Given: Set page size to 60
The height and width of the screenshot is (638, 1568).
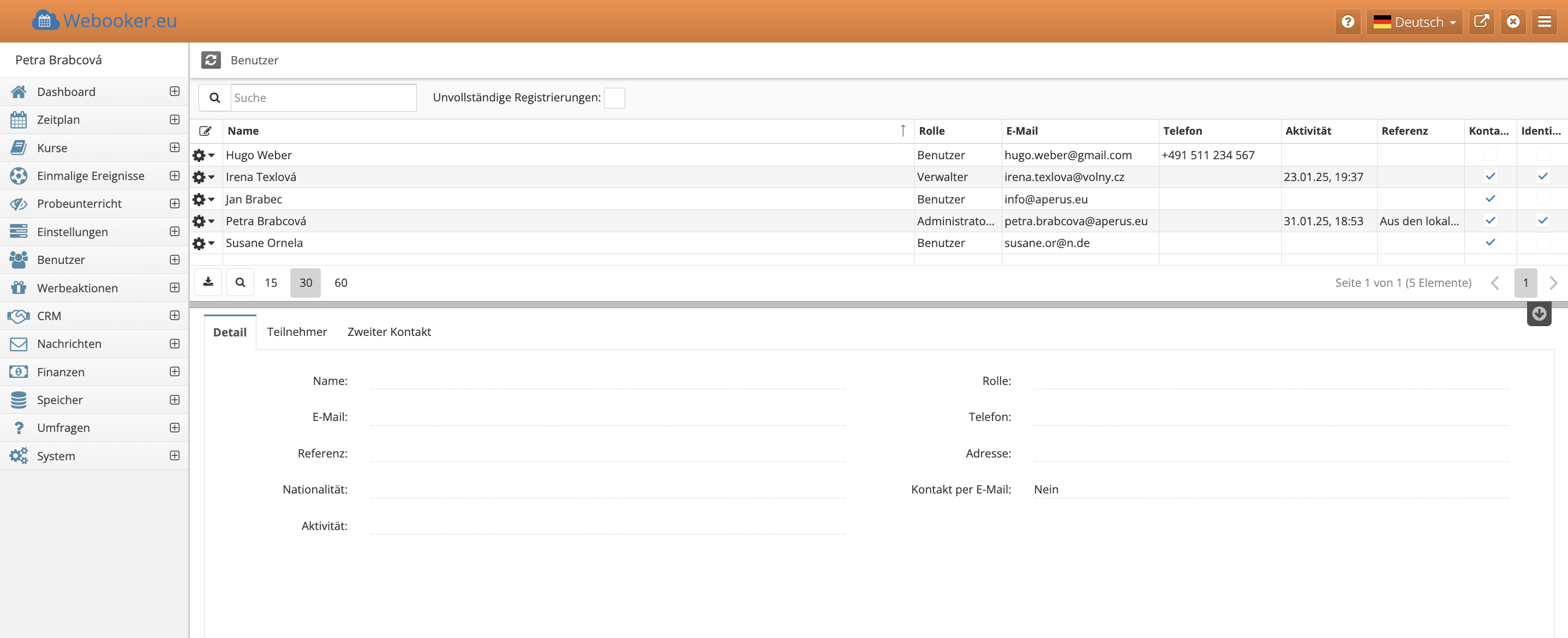Looking at the screenshot, I should (x=341, y=282).
